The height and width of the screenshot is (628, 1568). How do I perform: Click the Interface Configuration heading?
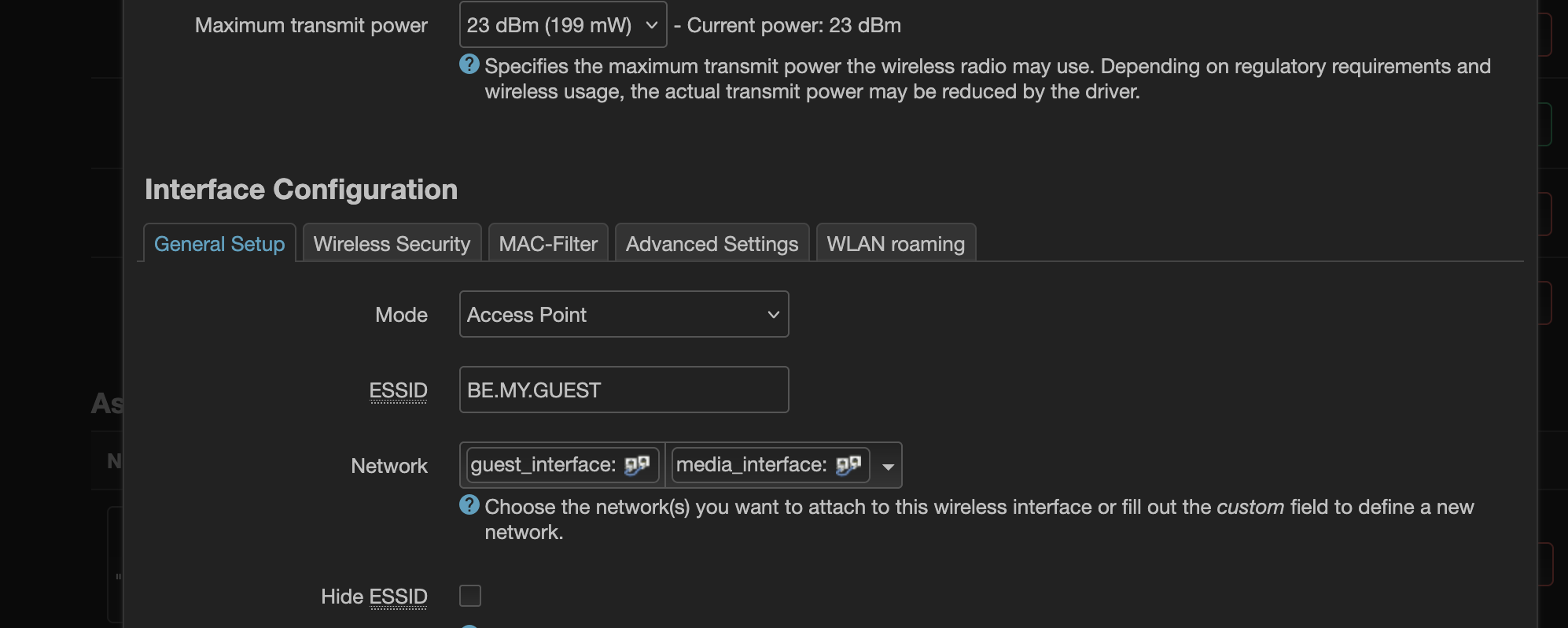pyautogui.click(x=301, y=189)
